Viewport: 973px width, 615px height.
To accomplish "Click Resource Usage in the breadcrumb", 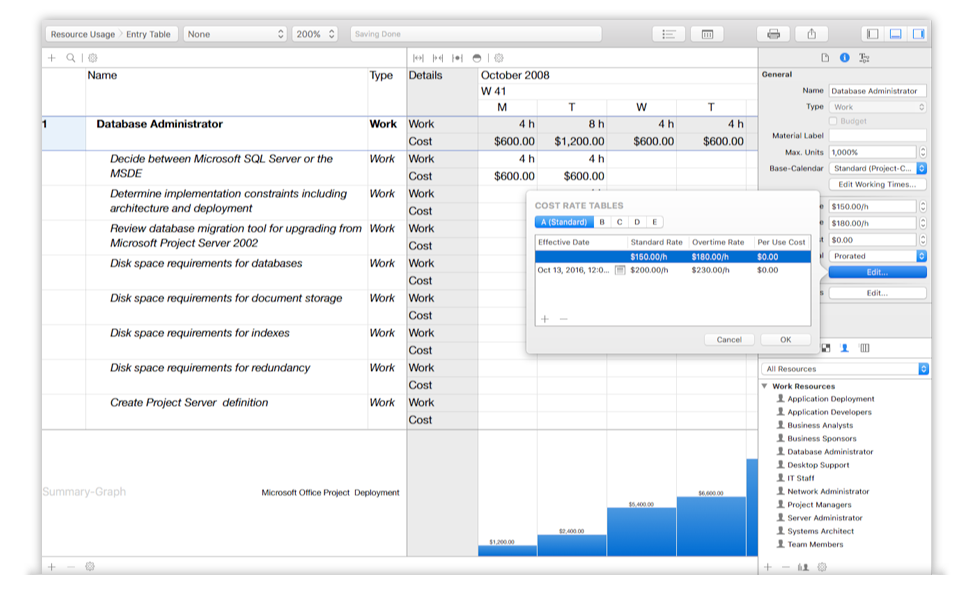I will 83,34.
